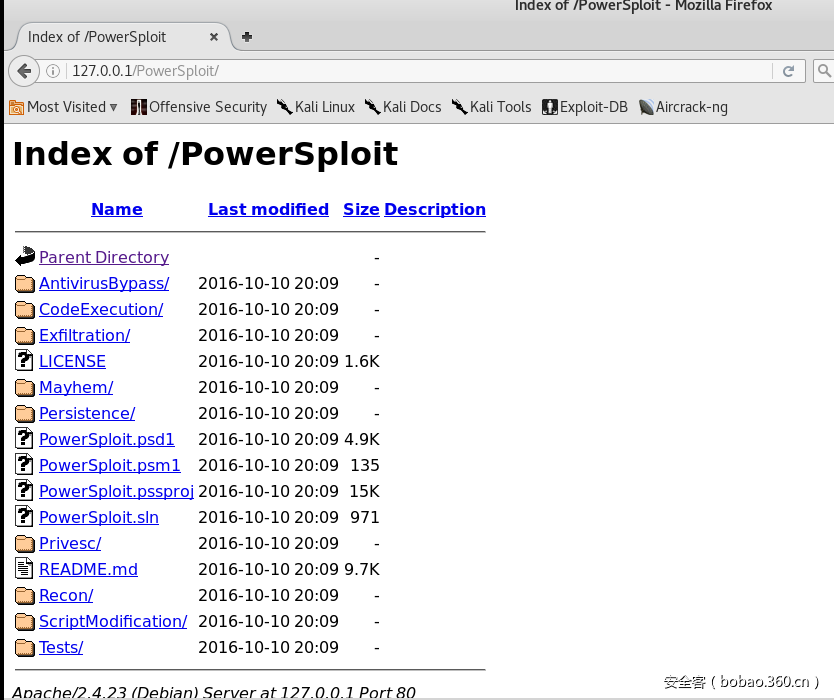
Task: Select the Index of /PowerSploit tab
Action: click(x=110, y=37)
